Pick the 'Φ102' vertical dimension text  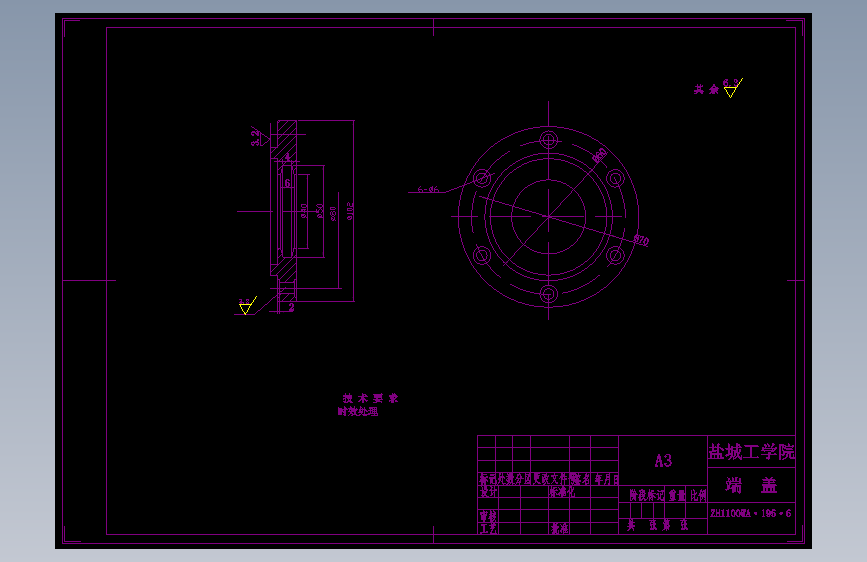[350, 211]
